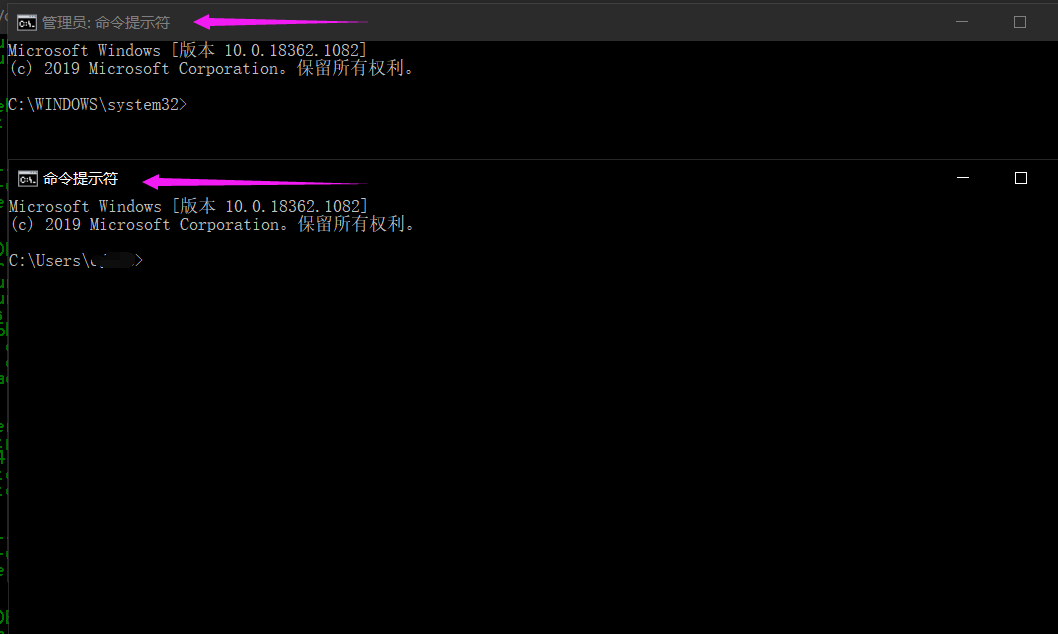The width and height of the screenshot is (1058, 634).
Task: Click version line in the administrator window
Action: click(x=187, y=50)
